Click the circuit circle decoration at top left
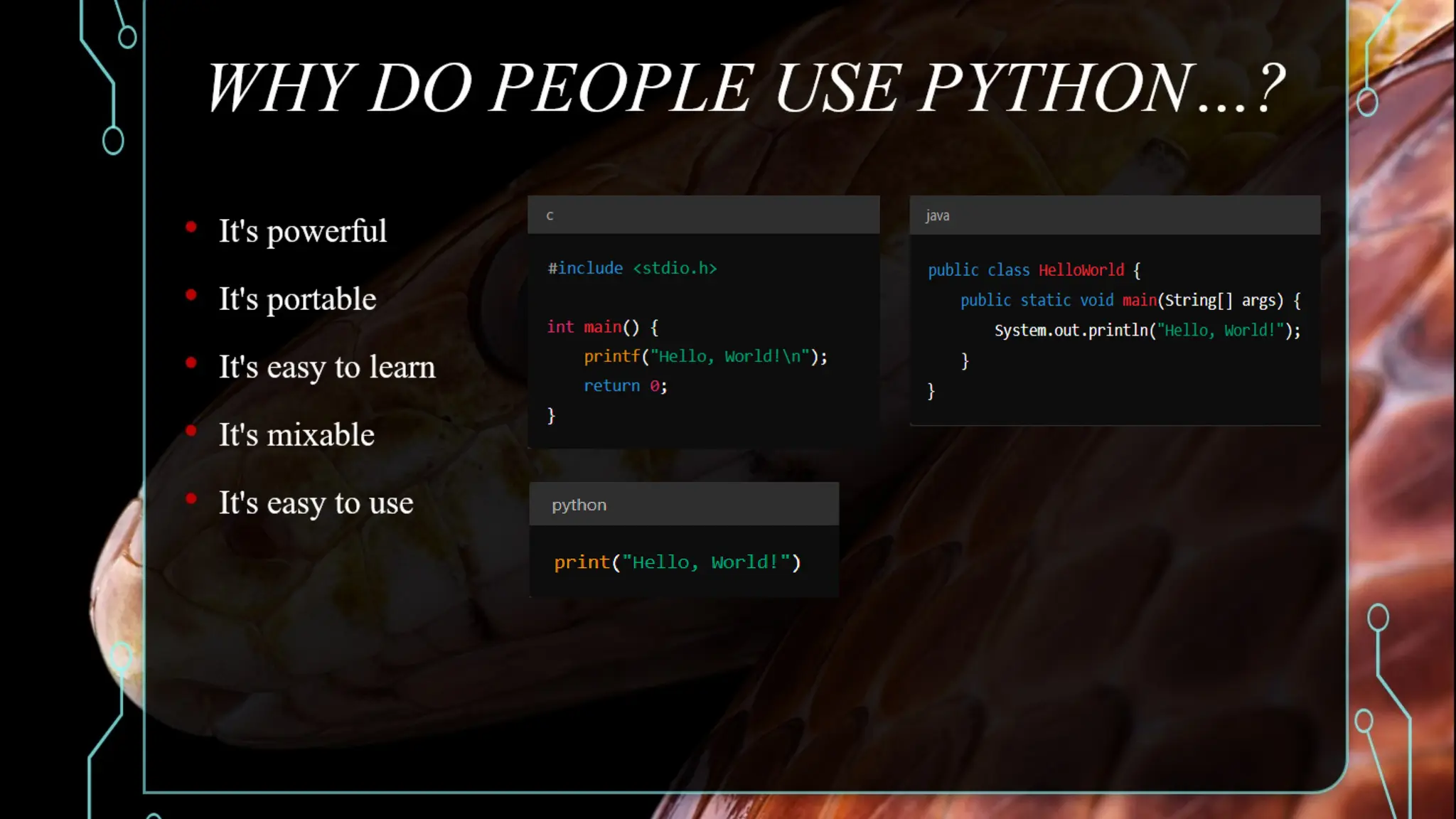 coord(127,36)
